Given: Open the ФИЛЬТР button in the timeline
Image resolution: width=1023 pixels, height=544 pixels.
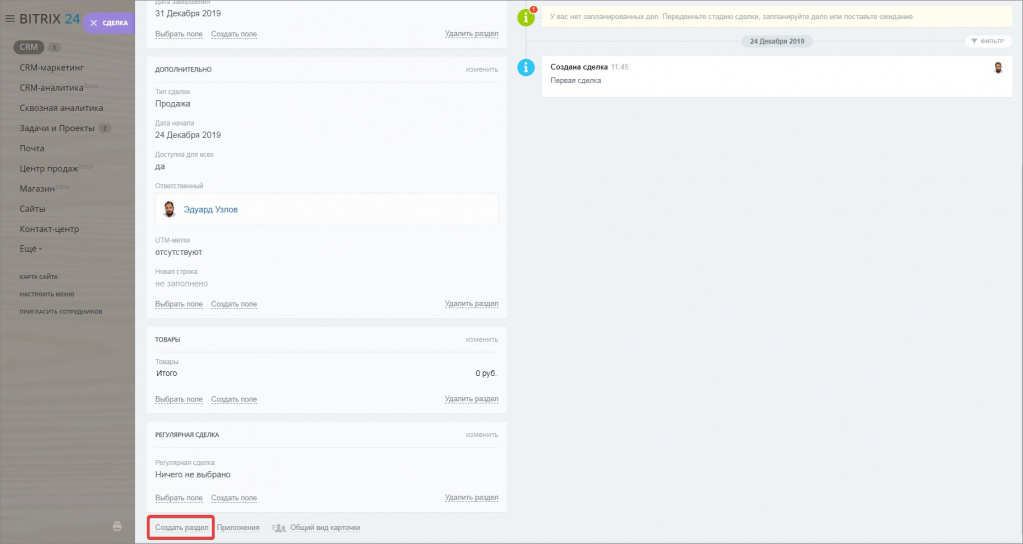Looking at the screenshot, I should pos(988,41).
